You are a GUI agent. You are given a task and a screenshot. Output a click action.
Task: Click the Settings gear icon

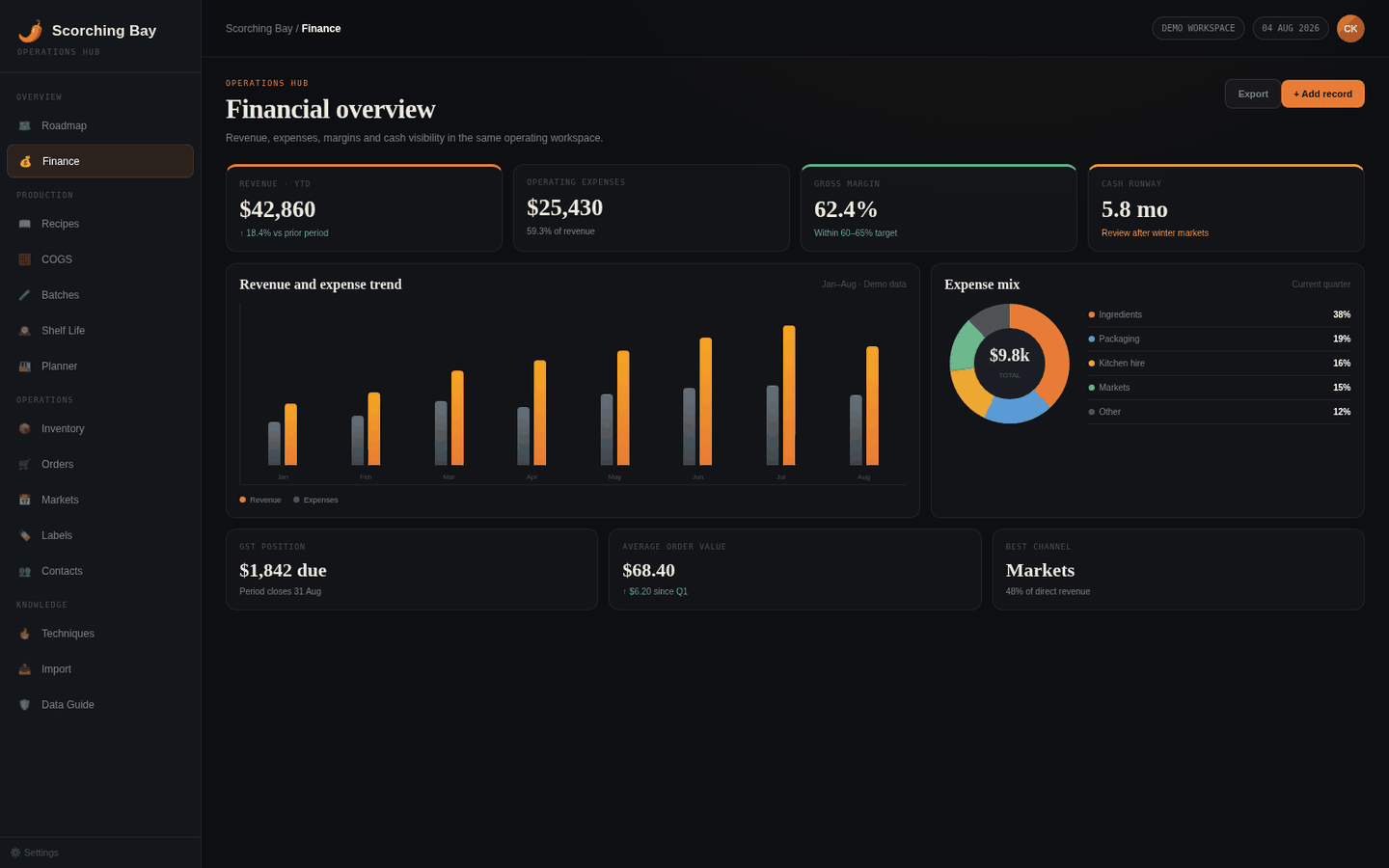tap(15, 853)
